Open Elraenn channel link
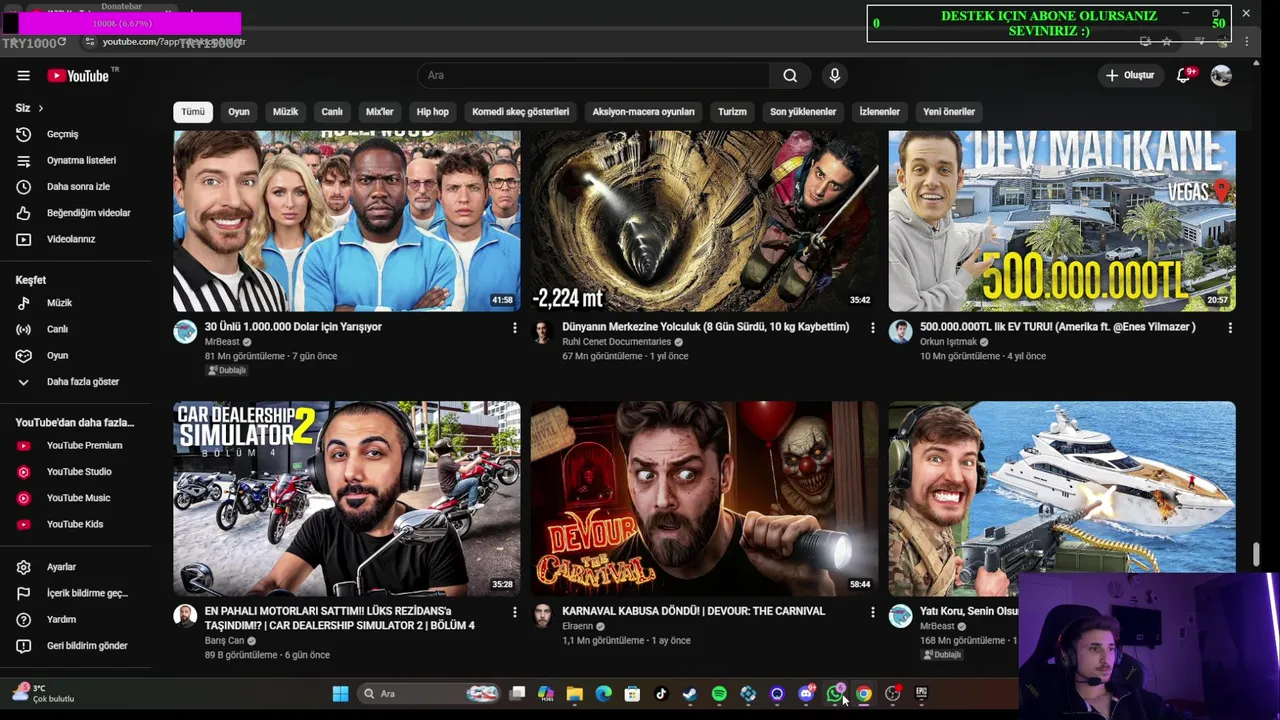Viewport: 1280px width, 720px height. [x=578, y=626]
